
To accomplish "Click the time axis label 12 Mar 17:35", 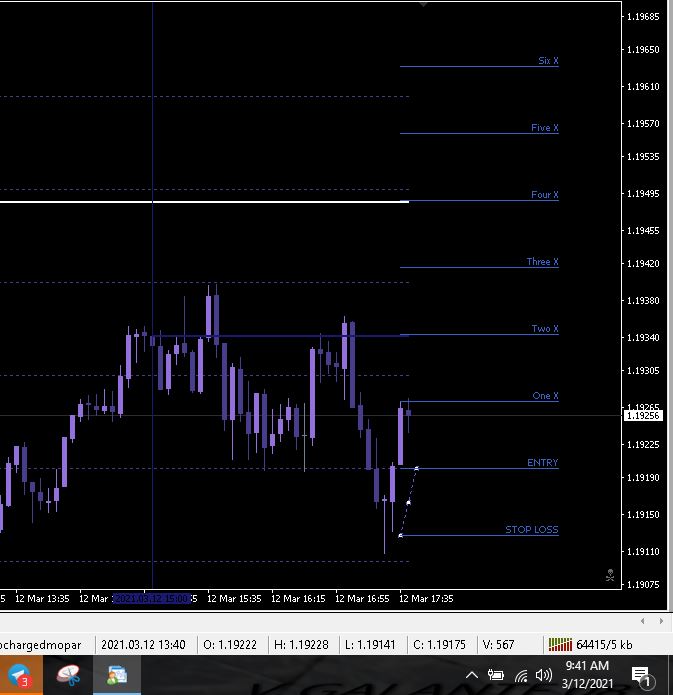I will coord(426,598).
